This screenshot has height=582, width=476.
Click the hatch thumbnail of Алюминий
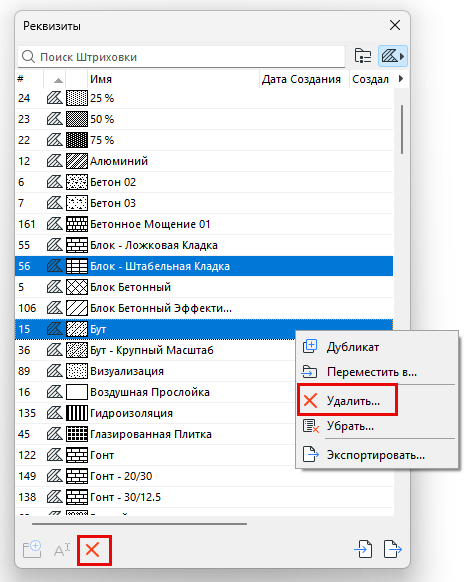(77, 161)
